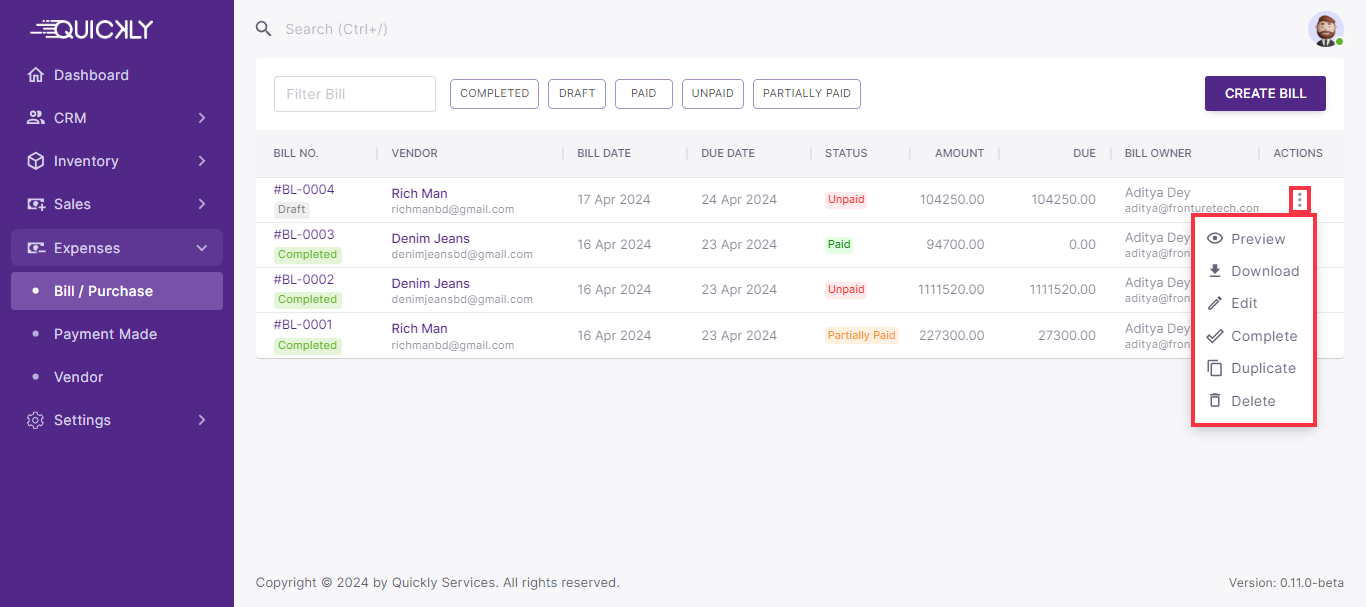Click the three-dot actions icon for #BL-0004
This screenshot has width=1366, height=607.
click(1299, 200)
